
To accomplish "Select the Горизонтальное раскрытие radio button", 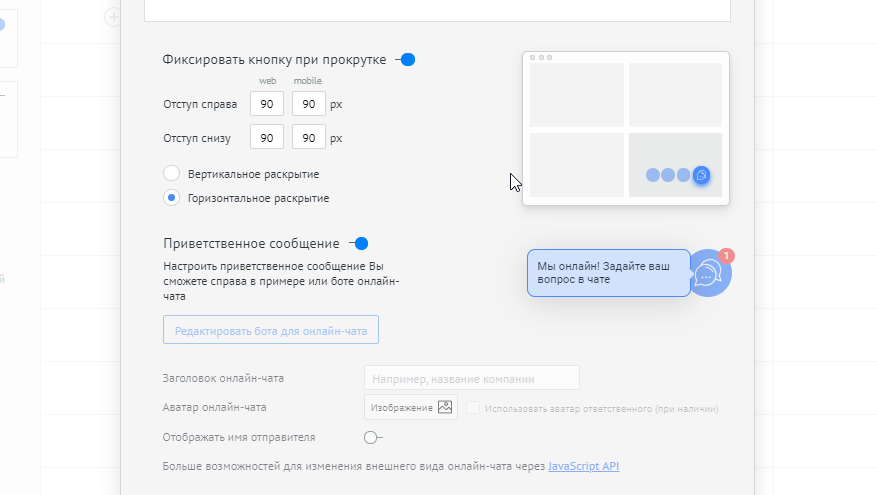I will 171,198.
